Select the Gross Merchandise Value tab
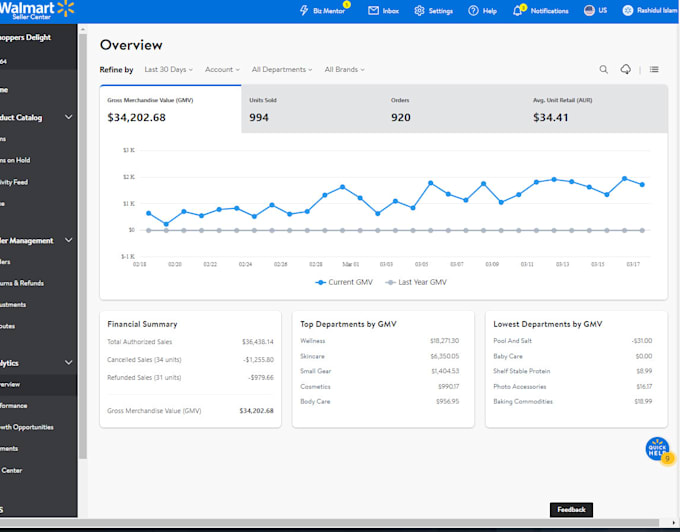680x532 pixels. (x=170, y=109)
